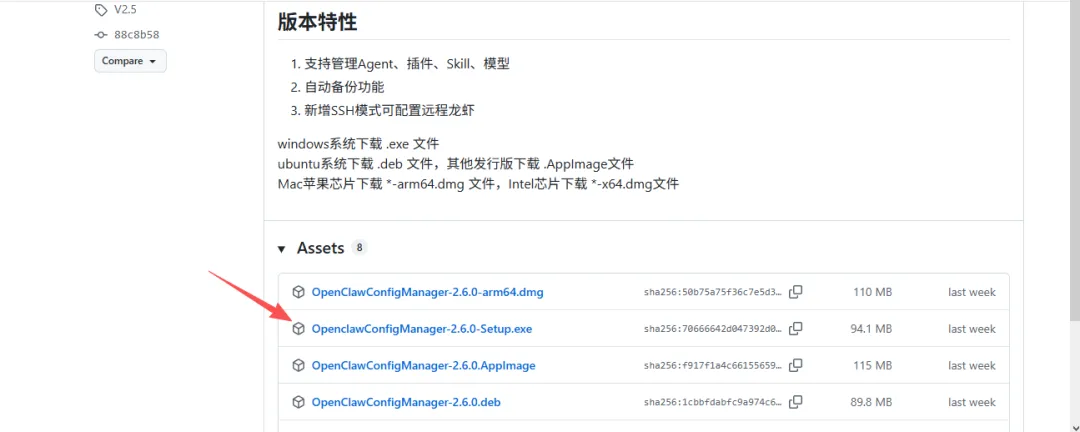Open the Compare dropdown button
The image size is (1080, 432).
click(130, 61)
